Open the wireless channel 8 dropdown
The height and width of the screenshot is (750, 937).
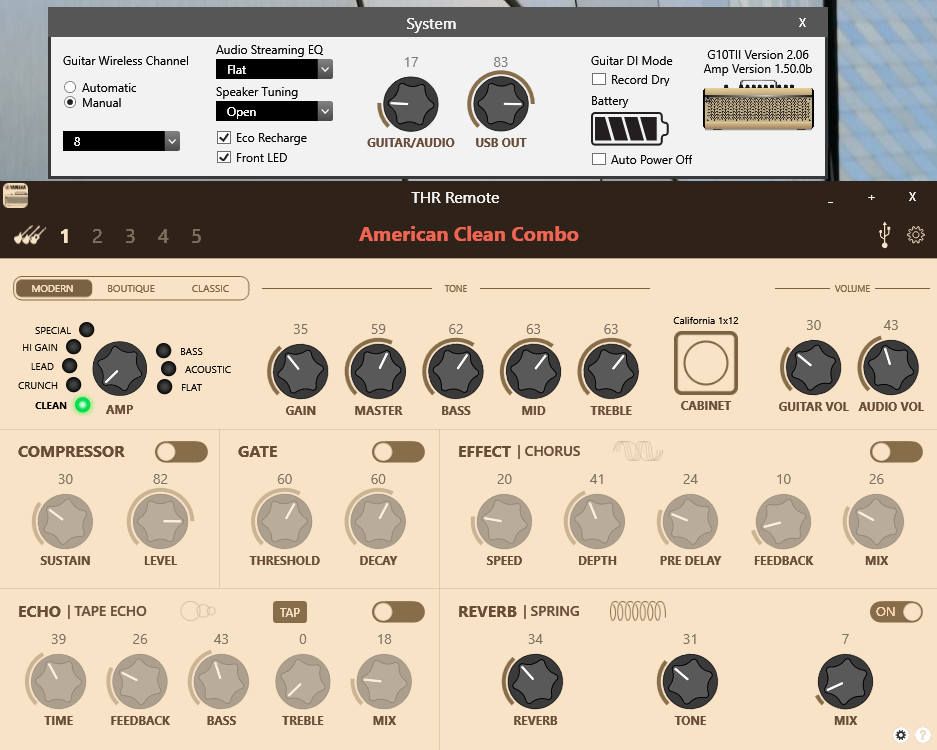(121, 141)
